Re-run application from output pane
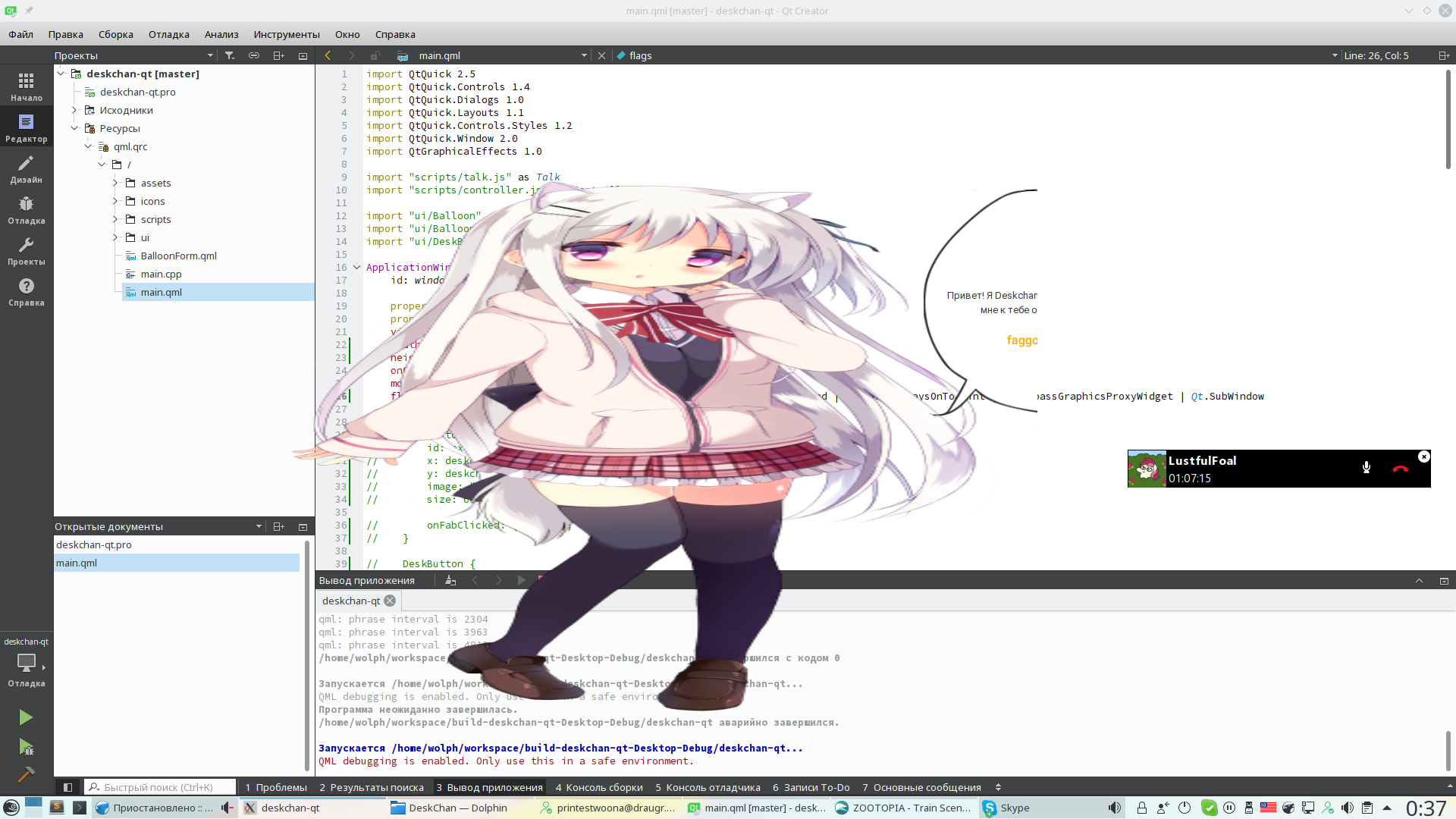 pyautogui.click(x=521, y=580)
